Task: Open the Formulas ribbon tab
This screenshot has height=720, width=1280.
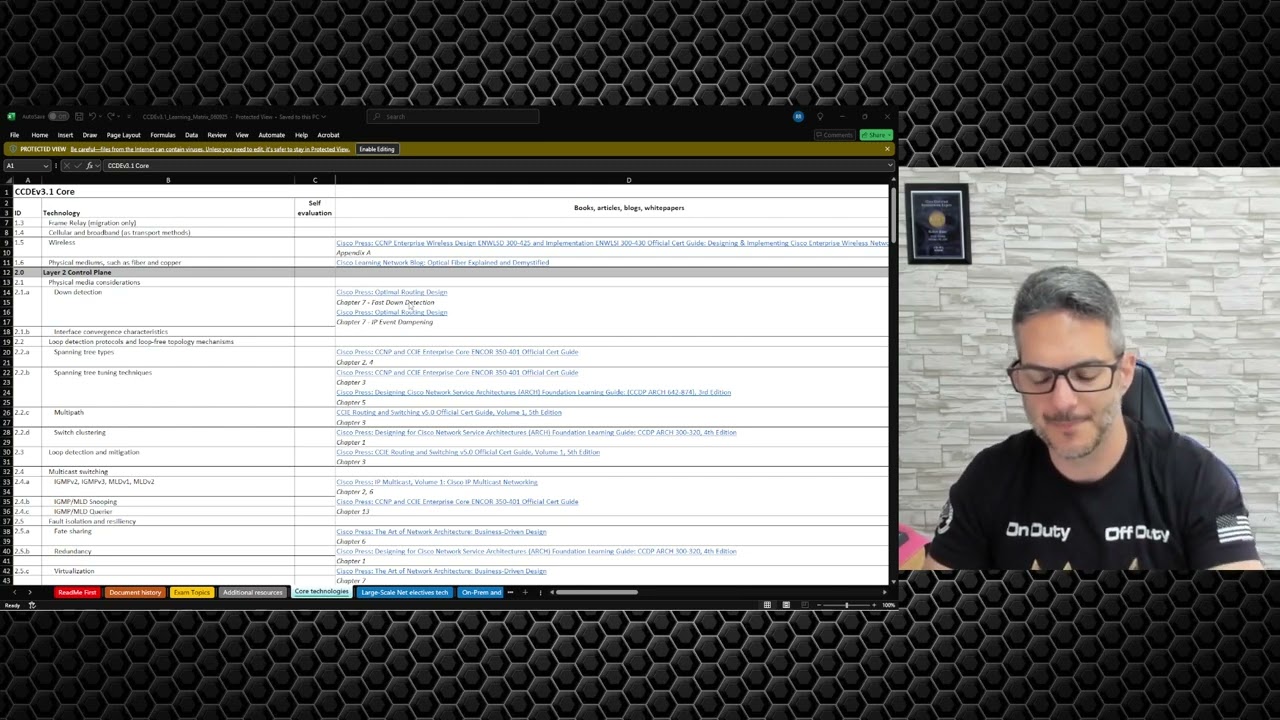Action: pyautogui.click(x=163, y=135)
